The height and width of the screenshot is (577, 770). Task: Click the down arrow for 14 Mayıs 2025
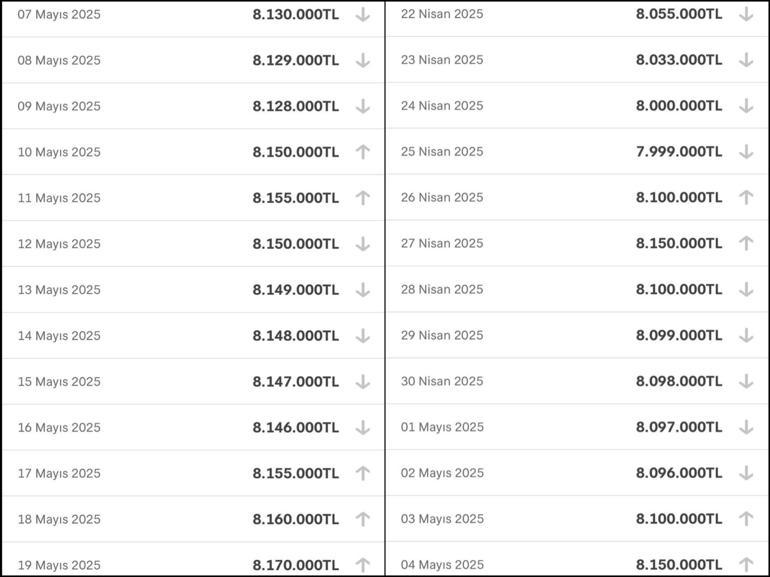point(362,336)
